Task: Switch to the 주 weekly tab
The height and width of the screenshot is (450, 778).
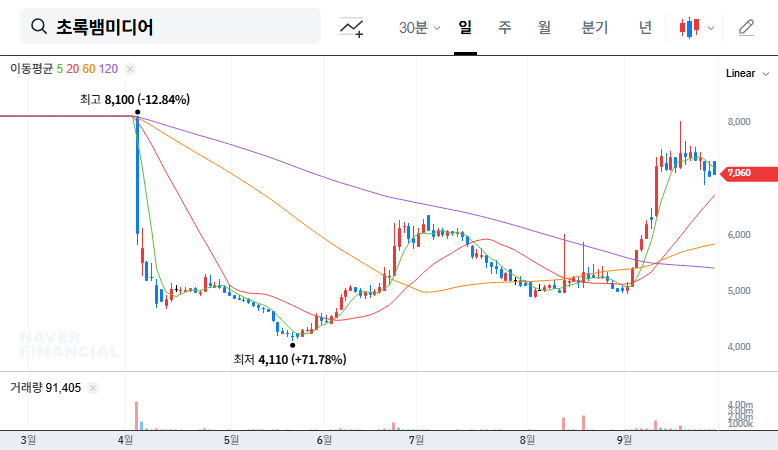Action: pyautogui.click(x=505, y=27)
